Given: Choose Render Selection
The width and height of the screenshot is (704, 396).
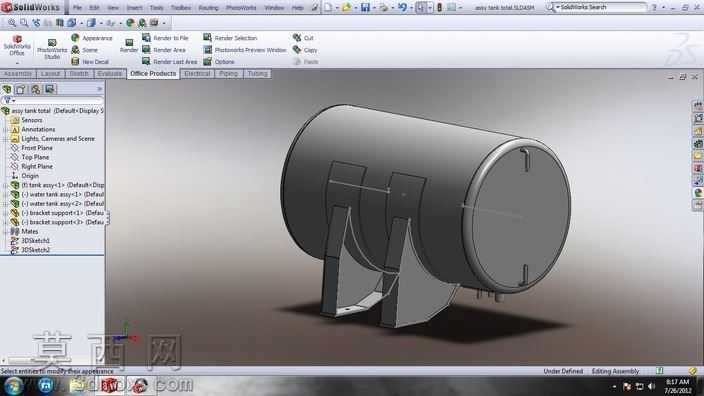Looking at the screenshot, I should [230, 38].
